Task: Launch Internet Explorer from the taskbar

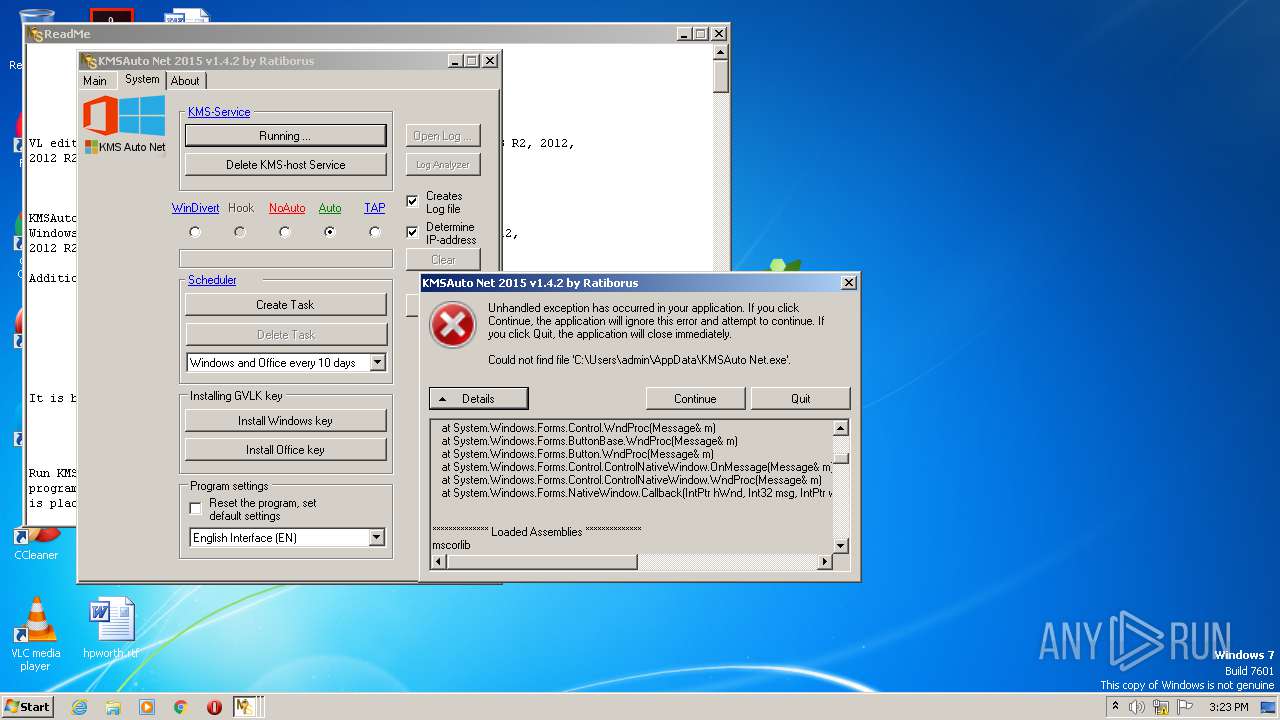Action: click(79, 707)
